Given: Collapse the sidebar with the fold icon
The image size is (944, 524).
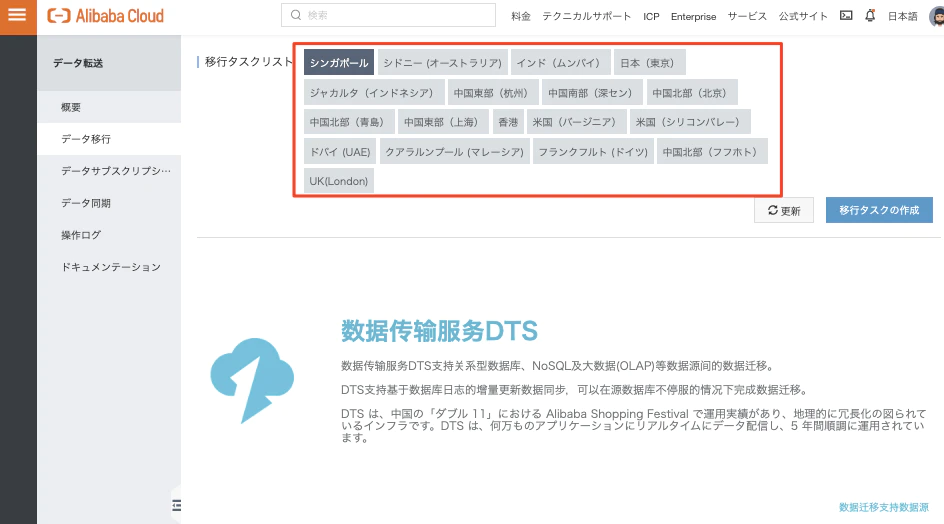Looking at the screenshot, I should coord(177,504).
